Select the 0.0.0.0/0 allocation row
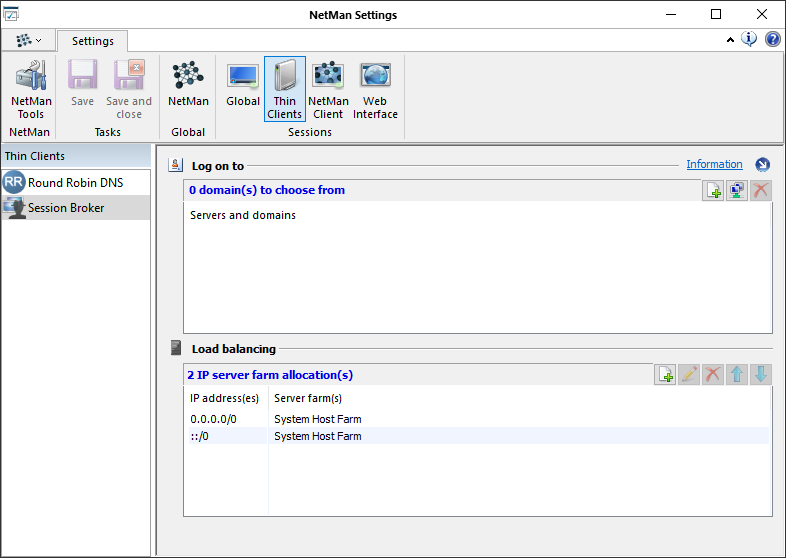Viewport: 786px width, 558px height. 213,419
